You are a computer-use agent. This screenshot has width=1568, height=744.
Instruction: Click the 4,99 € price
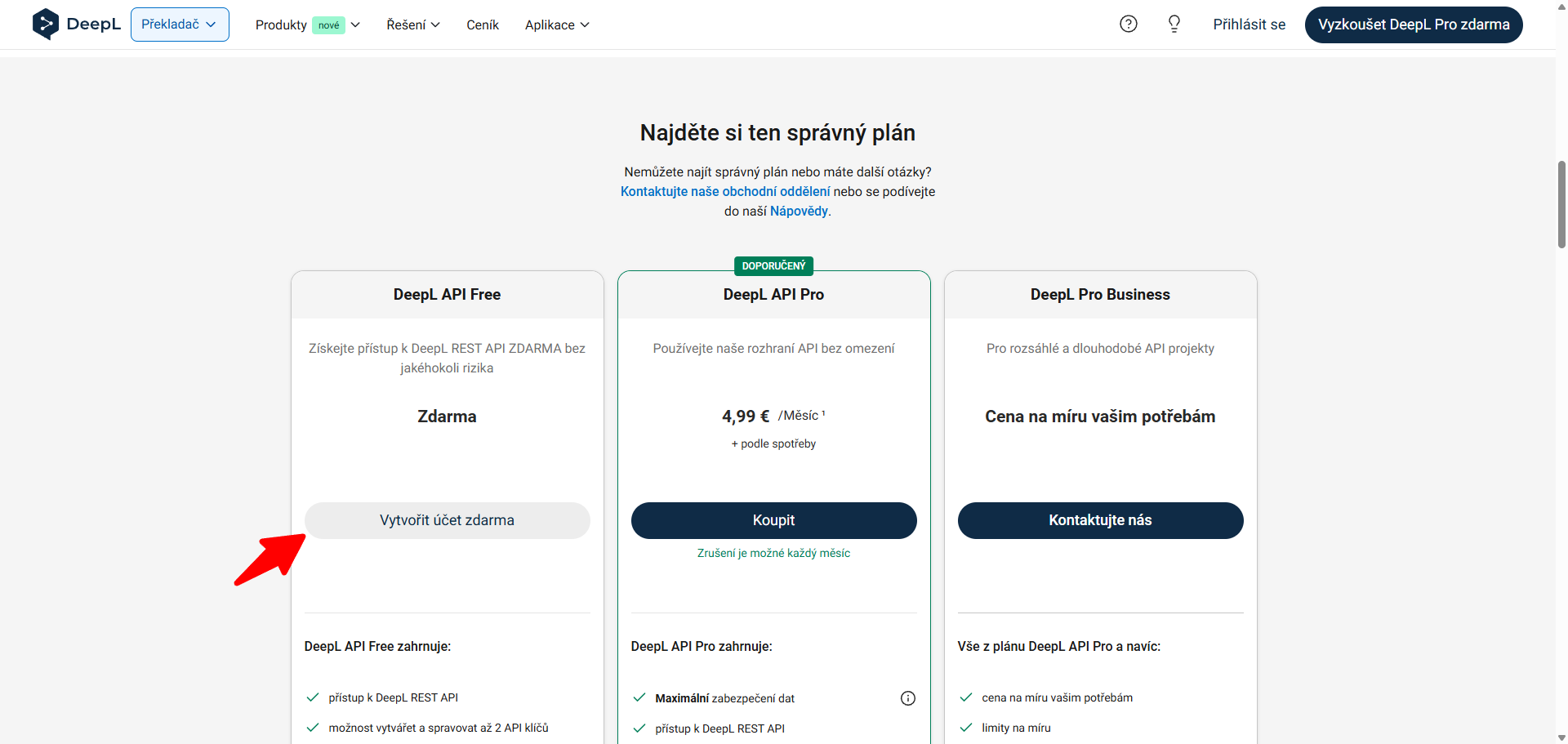746,417
